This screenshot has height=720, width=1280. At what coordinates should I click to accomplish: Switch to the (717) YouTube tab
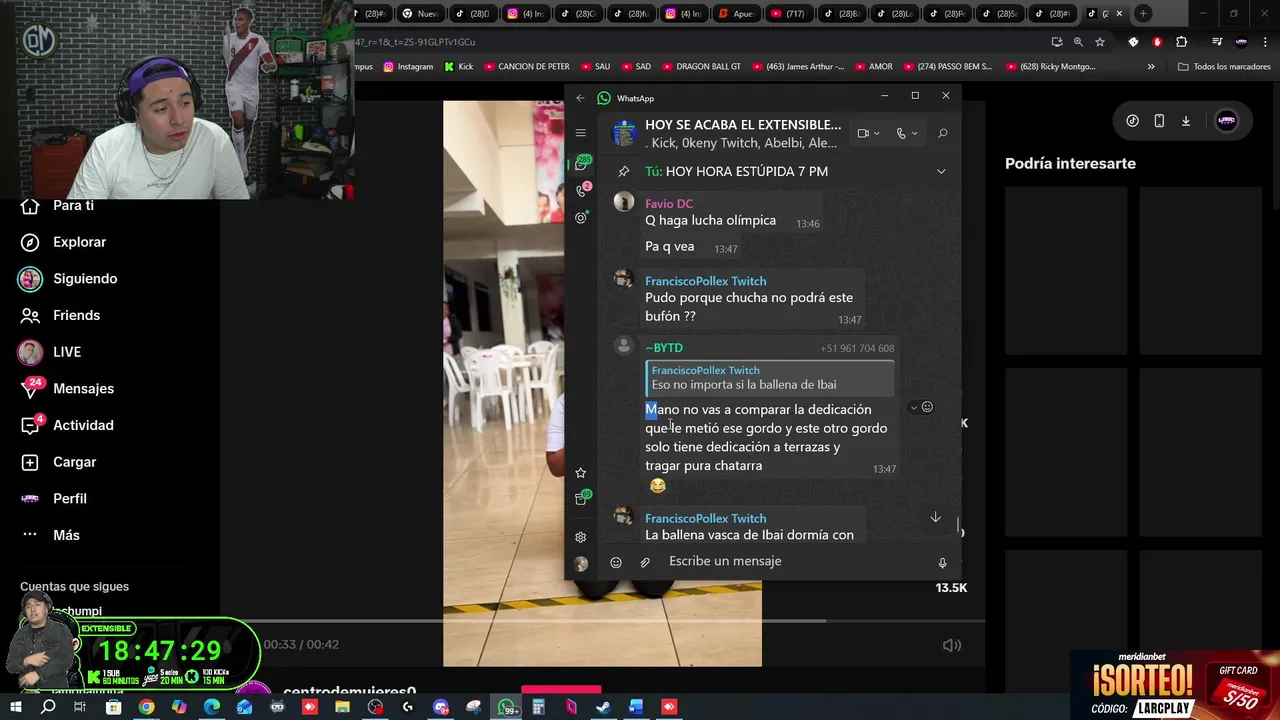[790, 14]
